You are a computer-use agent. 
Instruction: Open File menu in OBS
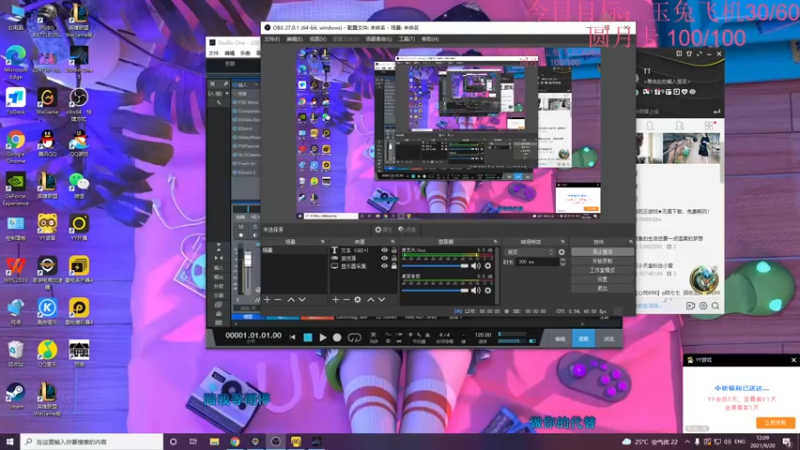point(271,39)
